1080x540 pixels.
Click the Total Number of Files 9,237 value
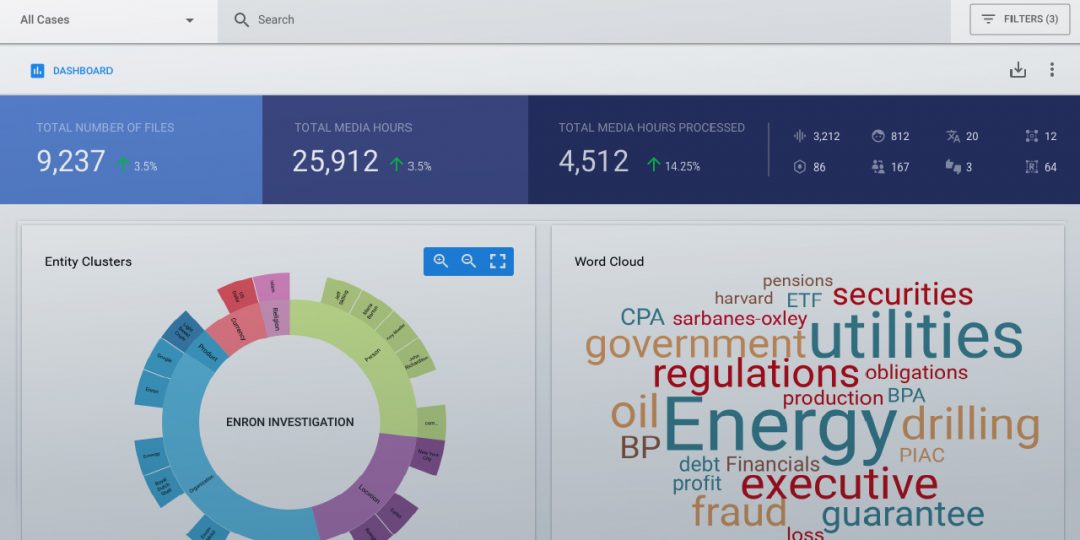click(71, 161)
